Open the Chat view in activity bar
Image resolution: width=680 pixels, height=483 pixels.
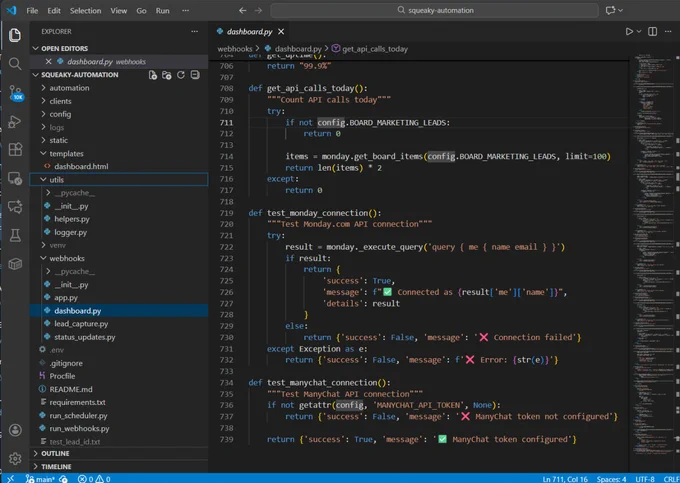[15, 206]
